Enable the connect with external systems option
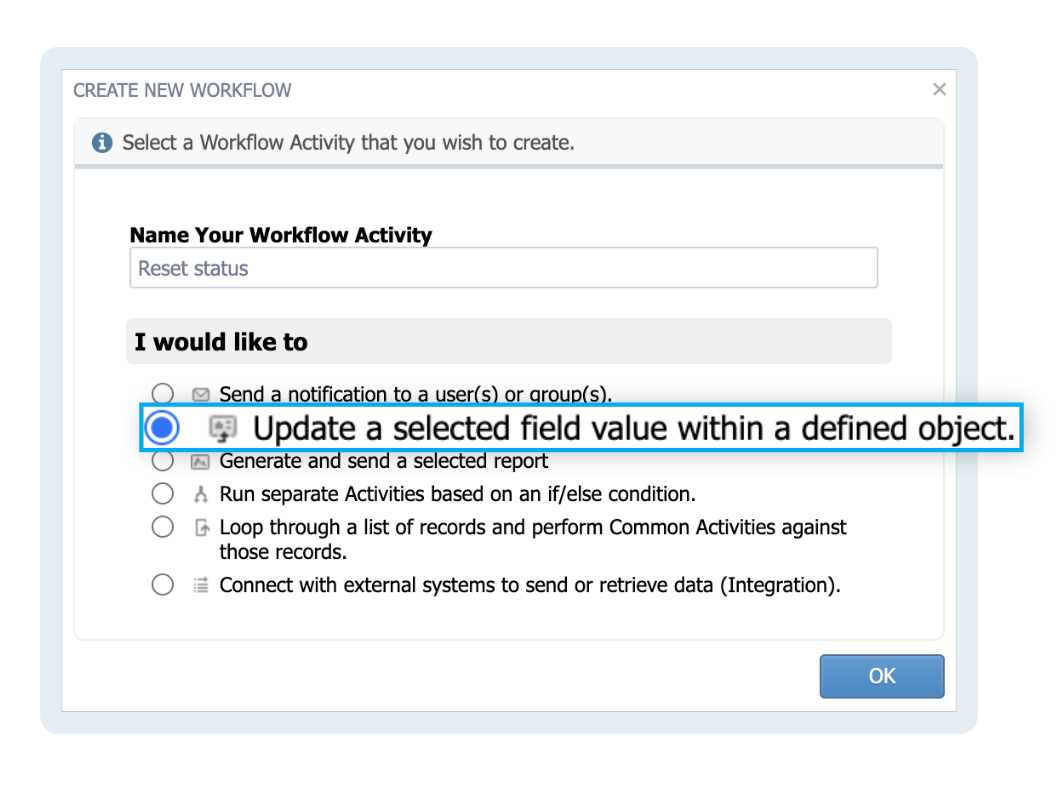The width and height of the screenshot is (1061, 789). coord(163,584)
